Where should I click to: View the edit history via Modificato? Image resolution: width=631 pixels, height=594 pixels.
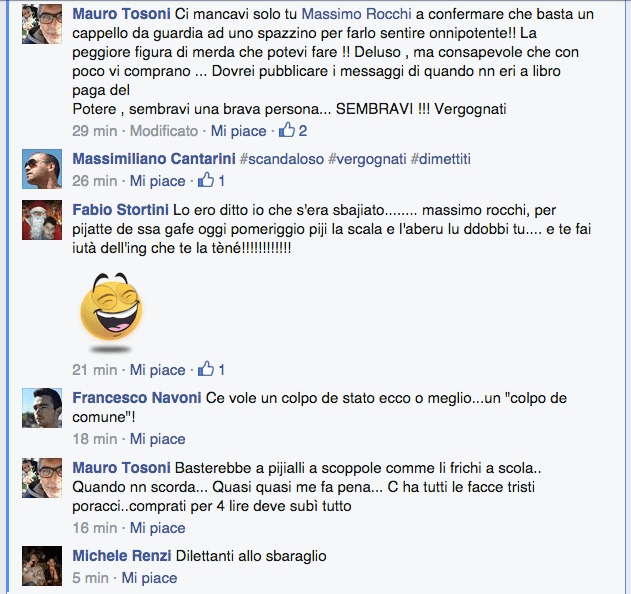click(164, 131)
